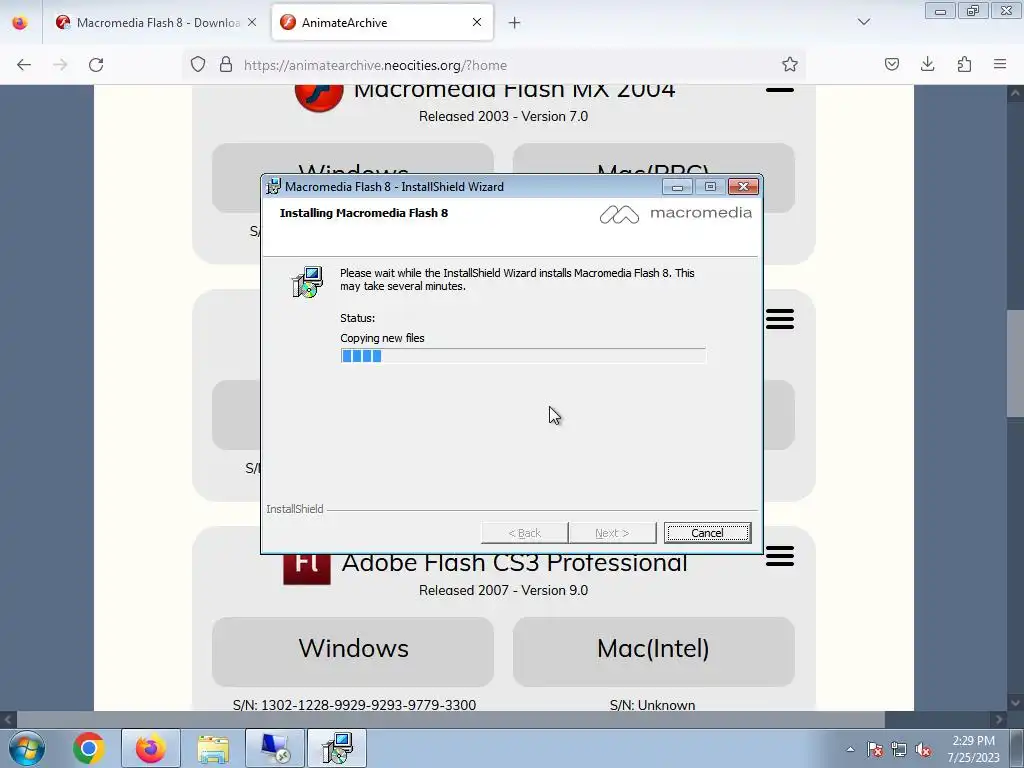The image size is (1024, 768).
Task: Show hidden system tray icons
Action: [x=850, y=749]
